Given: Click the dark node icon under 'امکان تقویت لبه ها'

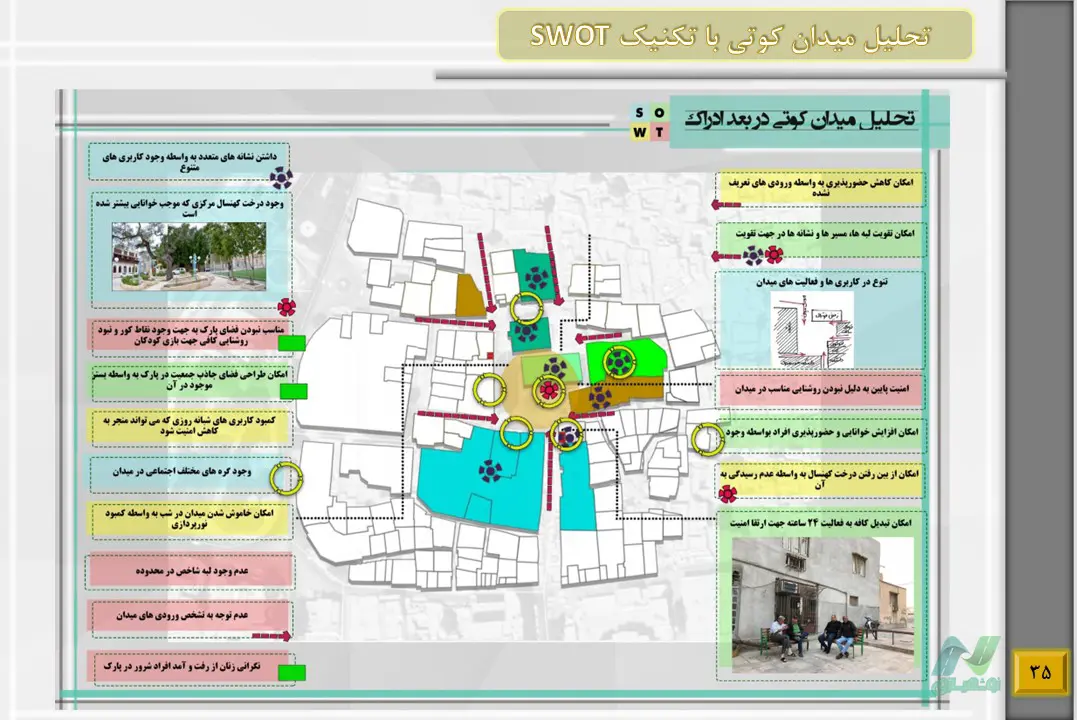Looking at the screenshot, I should pos(753,256).
